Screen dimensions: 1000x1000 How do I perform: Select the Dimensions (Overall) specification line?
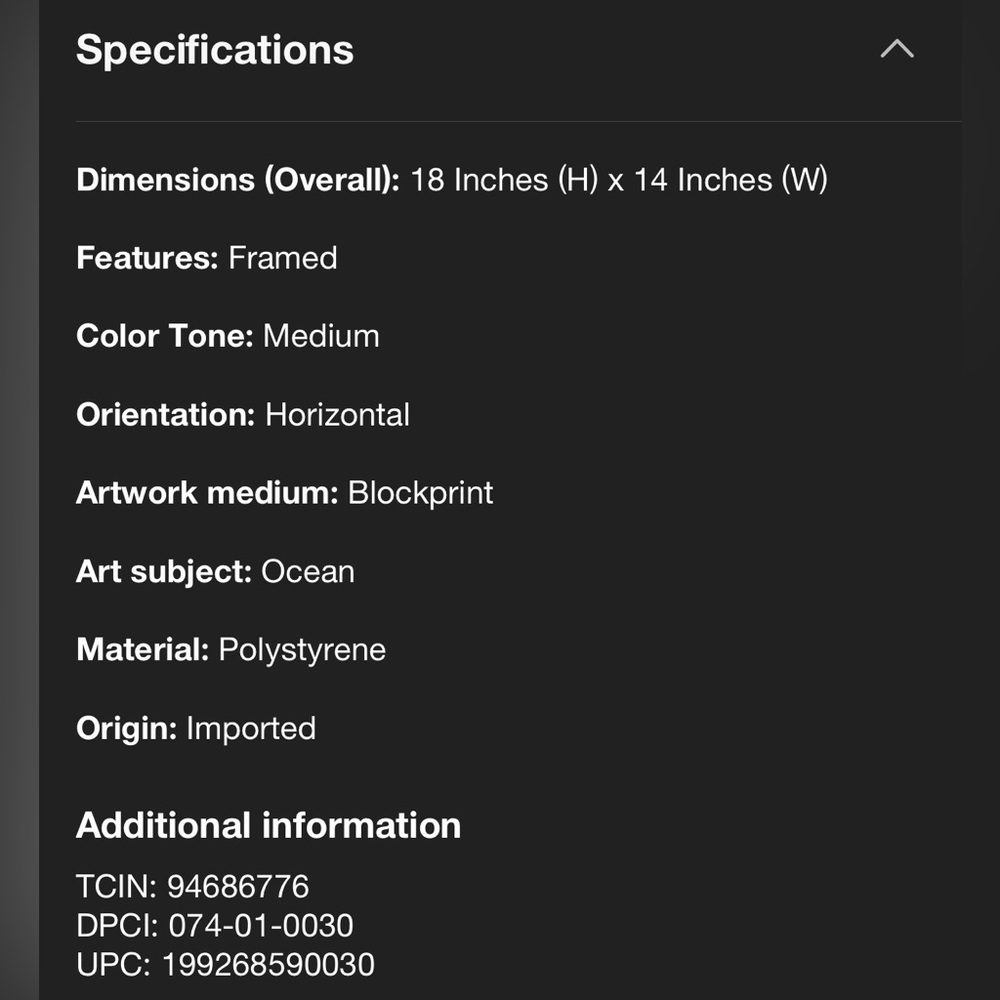(452, 180)
